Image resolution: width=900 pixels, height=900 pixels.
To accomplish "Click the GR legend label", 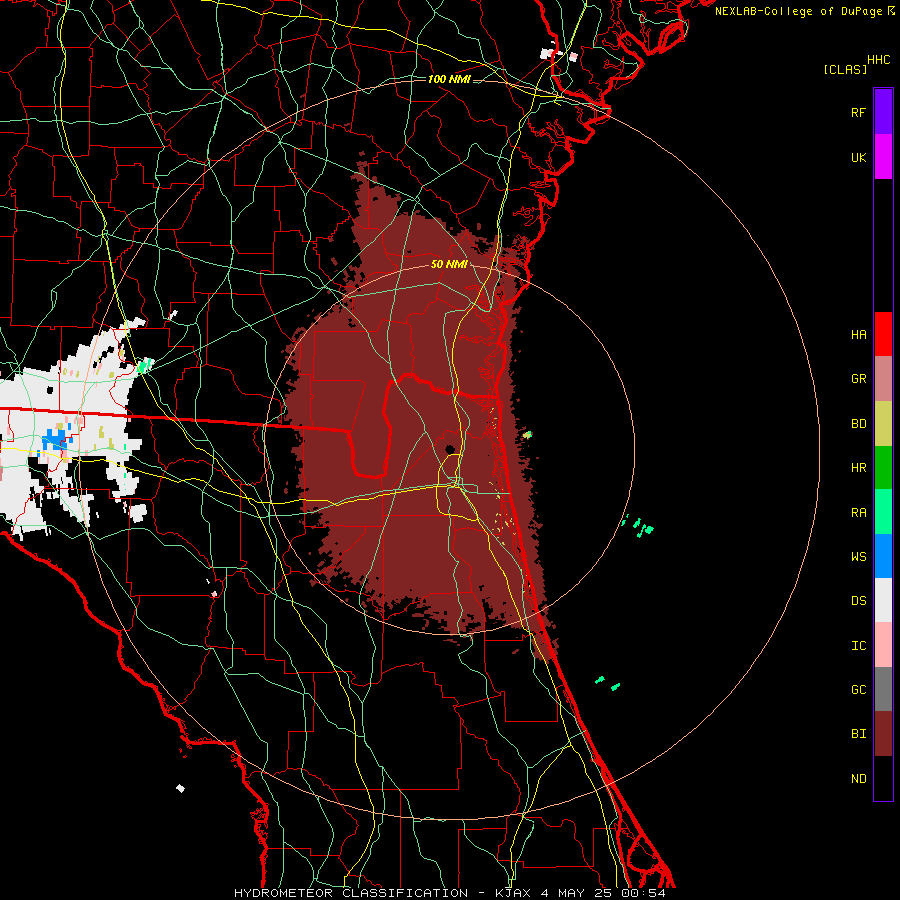I will pyautogui.click(x=858, y=379).
